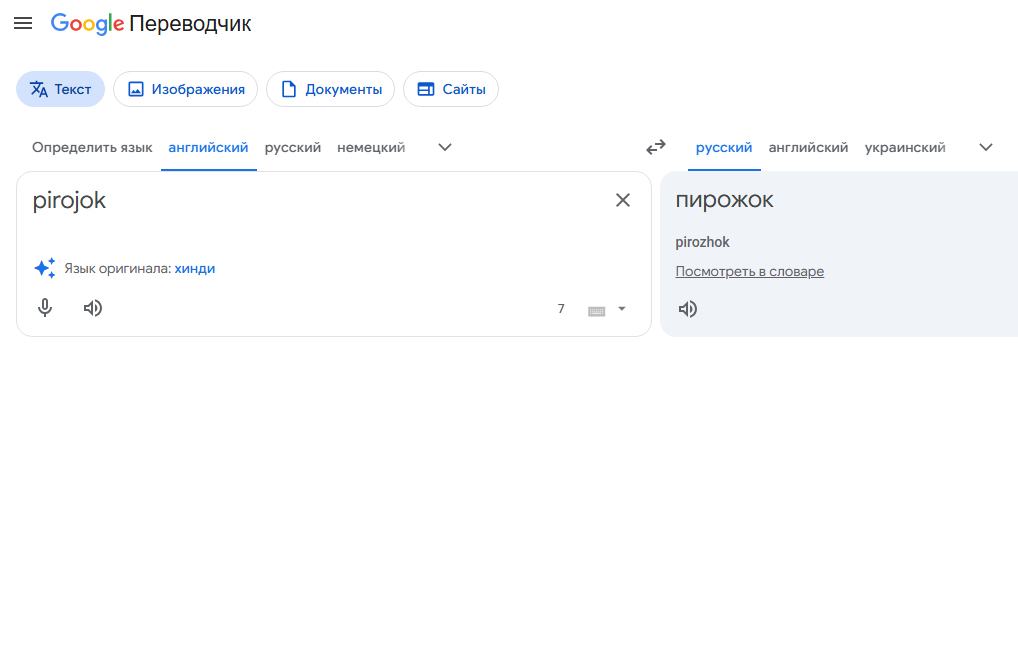Screen dimensions: 1018x660
Task: Choose украинский as target language
Action: [x=905, y=148]
